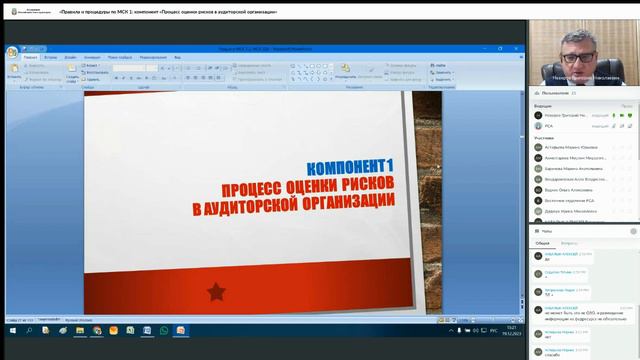
Task: Select the РСА entry in presenters list
Action: click(584, 126)
